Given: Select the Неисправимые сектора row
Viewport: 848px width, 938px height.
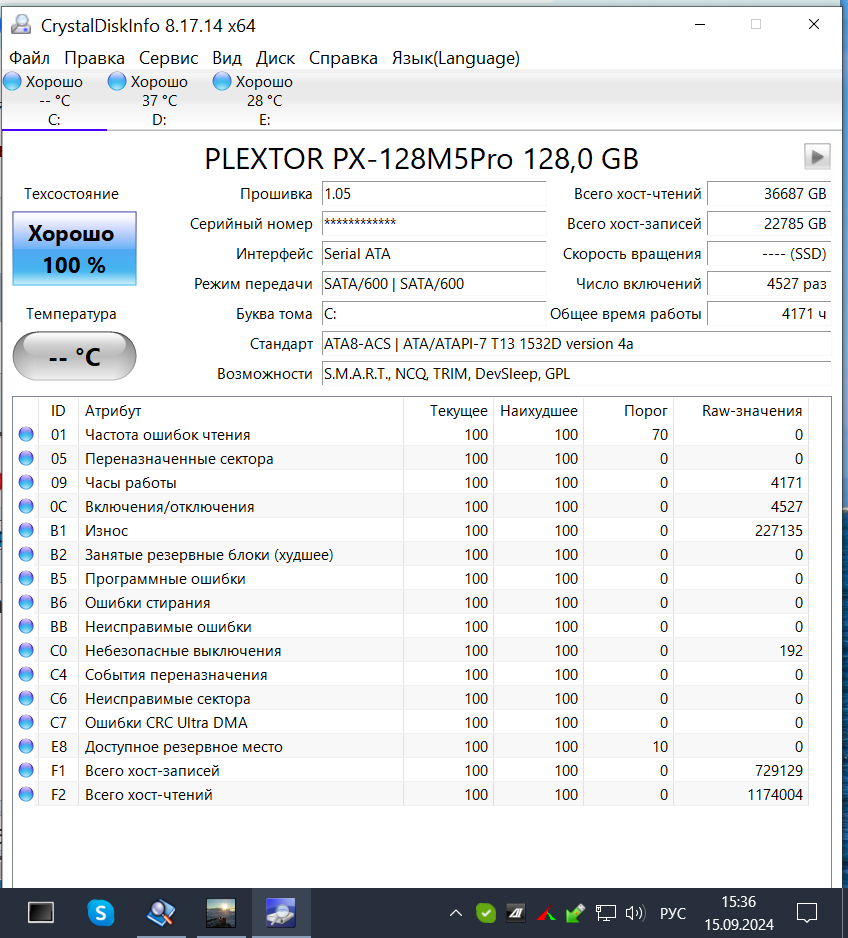Looking at the screenshot, I should point(410,698).
